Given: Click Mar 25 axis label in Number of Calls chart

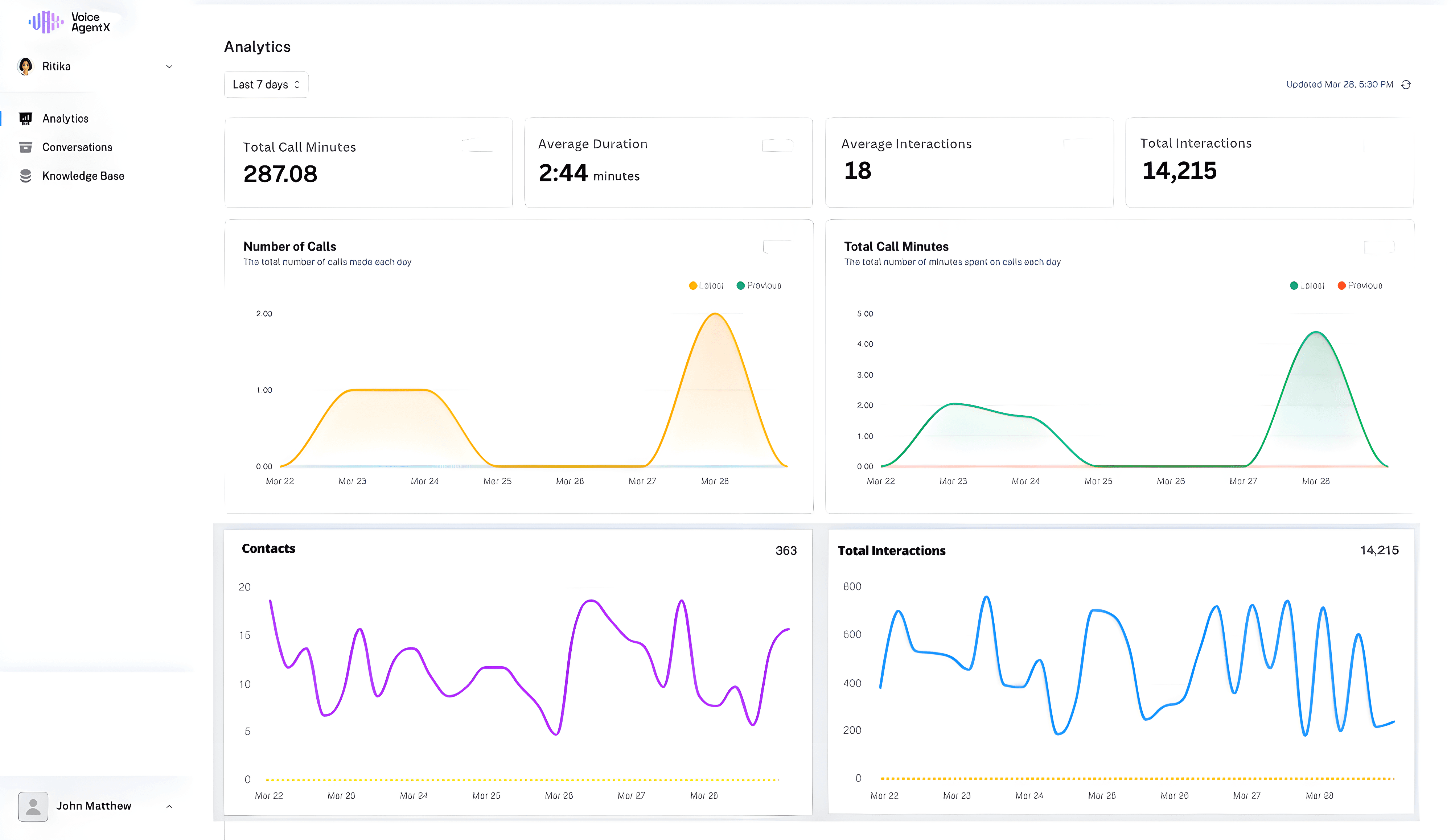Looking at the screenshot, I should point(497,481).
